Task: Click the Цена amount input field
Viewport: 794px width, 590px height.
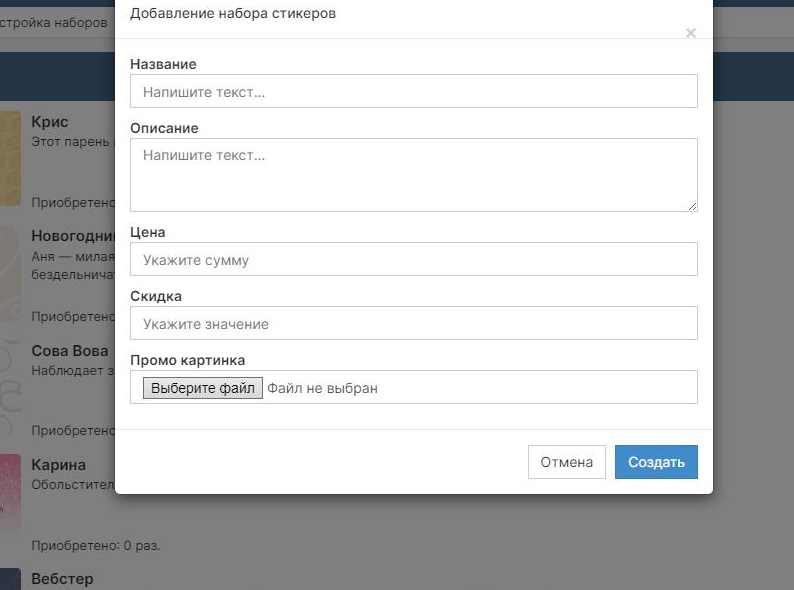Action: tap(413, 260)
